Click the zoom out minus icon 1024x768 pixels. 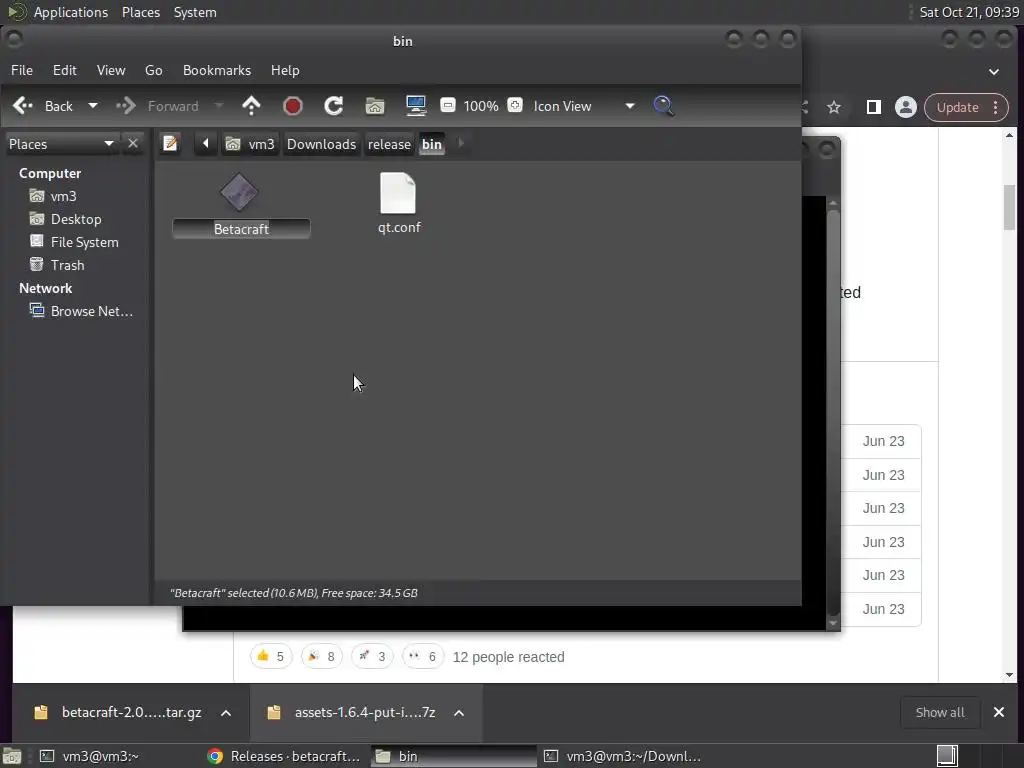click(x=448, y=105)
